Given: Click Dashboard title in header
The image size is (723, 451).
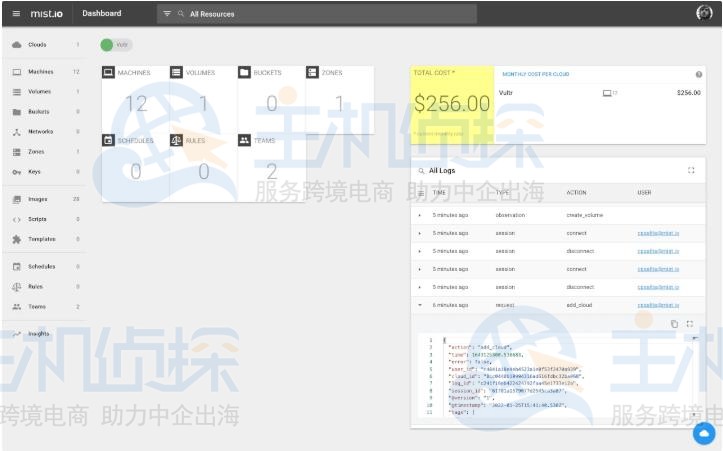Looking at the screenshot, I should (x=102, y=13).
